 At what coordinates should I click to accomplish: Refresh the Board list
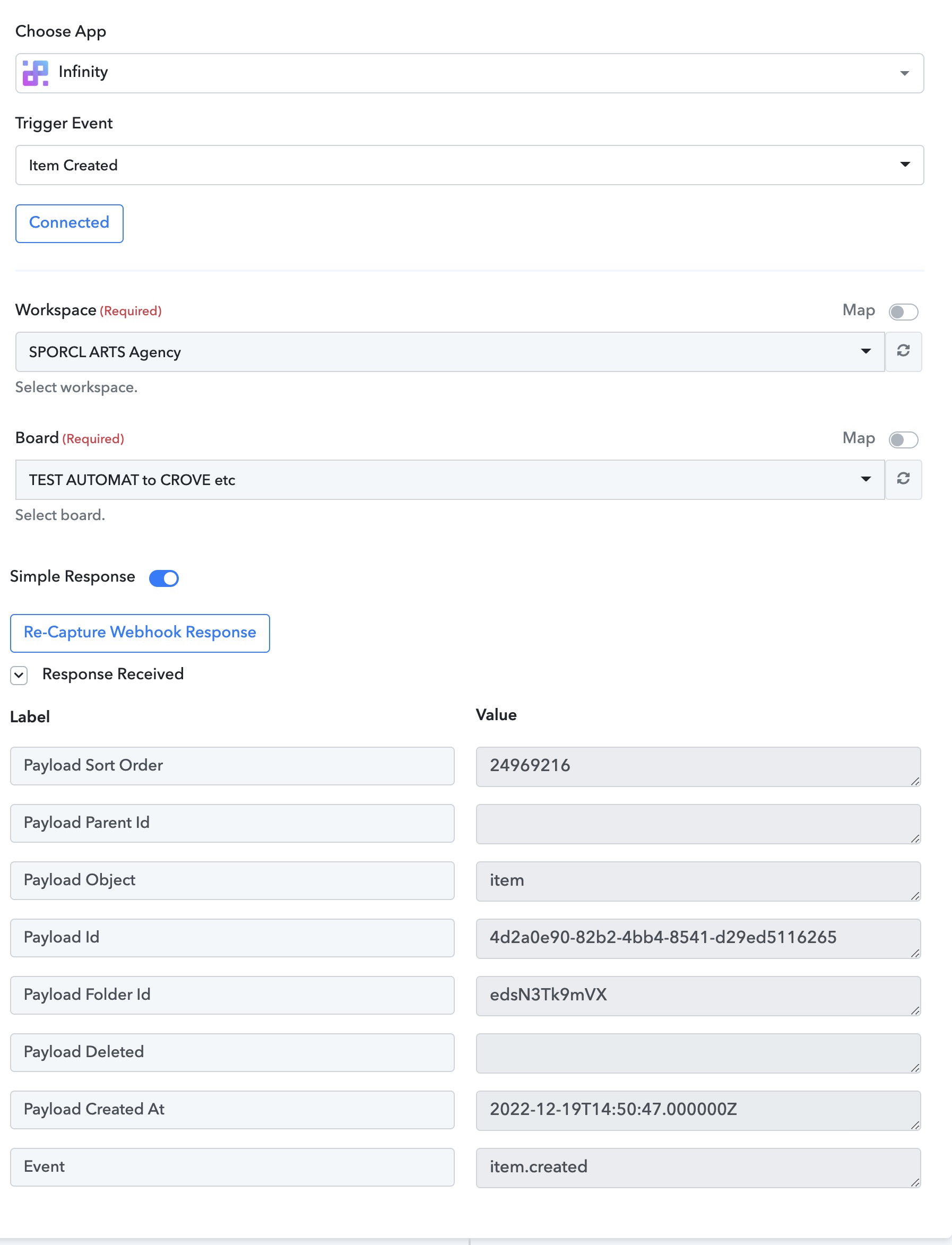(903, 479)
